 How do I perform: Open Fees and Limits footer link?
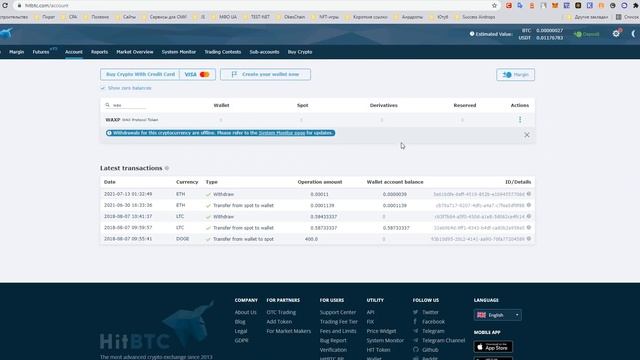338,331
